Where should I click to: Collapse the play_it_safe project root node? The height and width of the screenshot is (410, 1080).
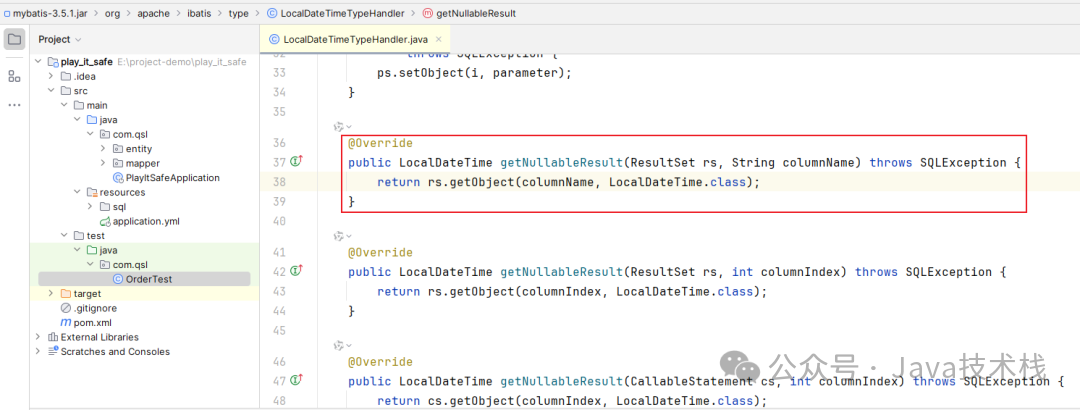click(x=39, y=62)
